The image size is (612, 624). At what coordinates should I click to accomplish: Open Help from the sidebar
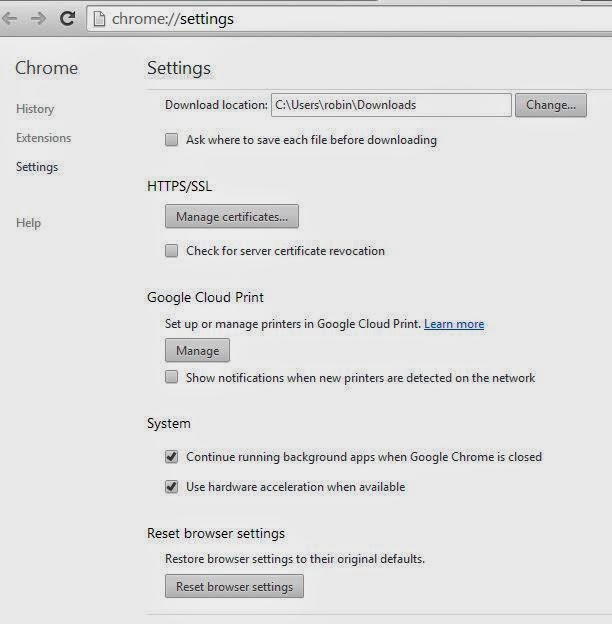tap(28, 223)
